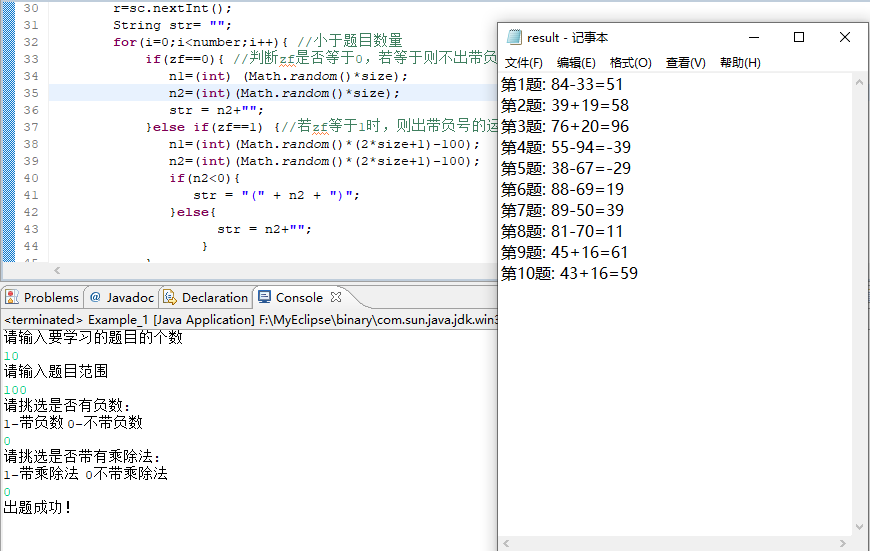Click code 'n1=(int) (Math.random()*size);' line 34
This screenshot has height=551, width=870.
288,76
